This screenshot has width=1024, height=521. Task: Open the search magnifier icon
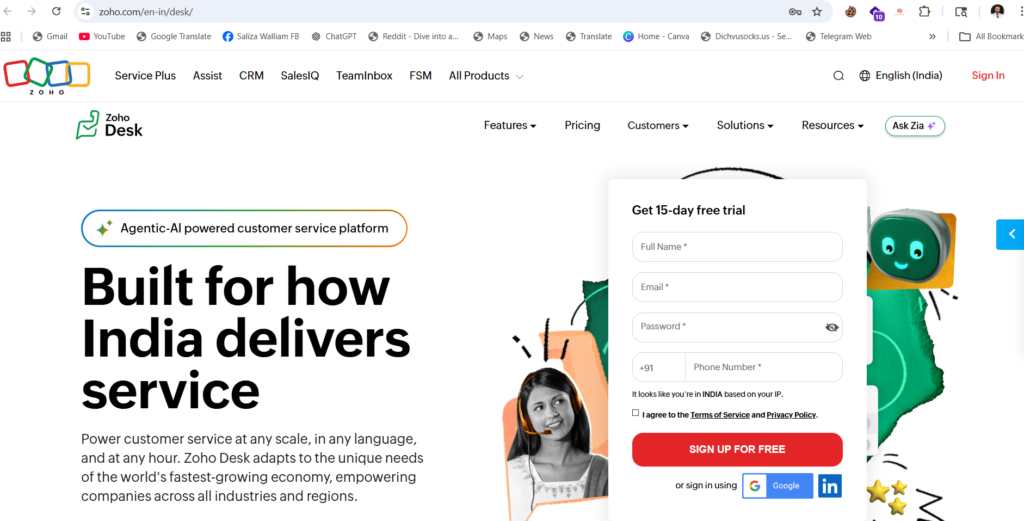pyautogui.click(x=839, y=76)
